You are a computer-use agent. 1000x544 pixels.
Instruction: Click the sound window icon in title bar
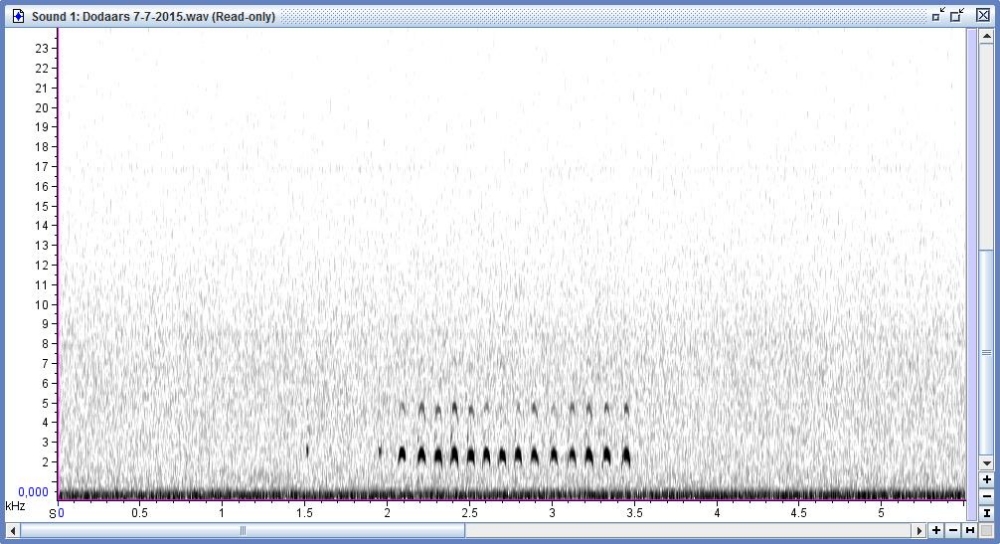tap(18, 16)
